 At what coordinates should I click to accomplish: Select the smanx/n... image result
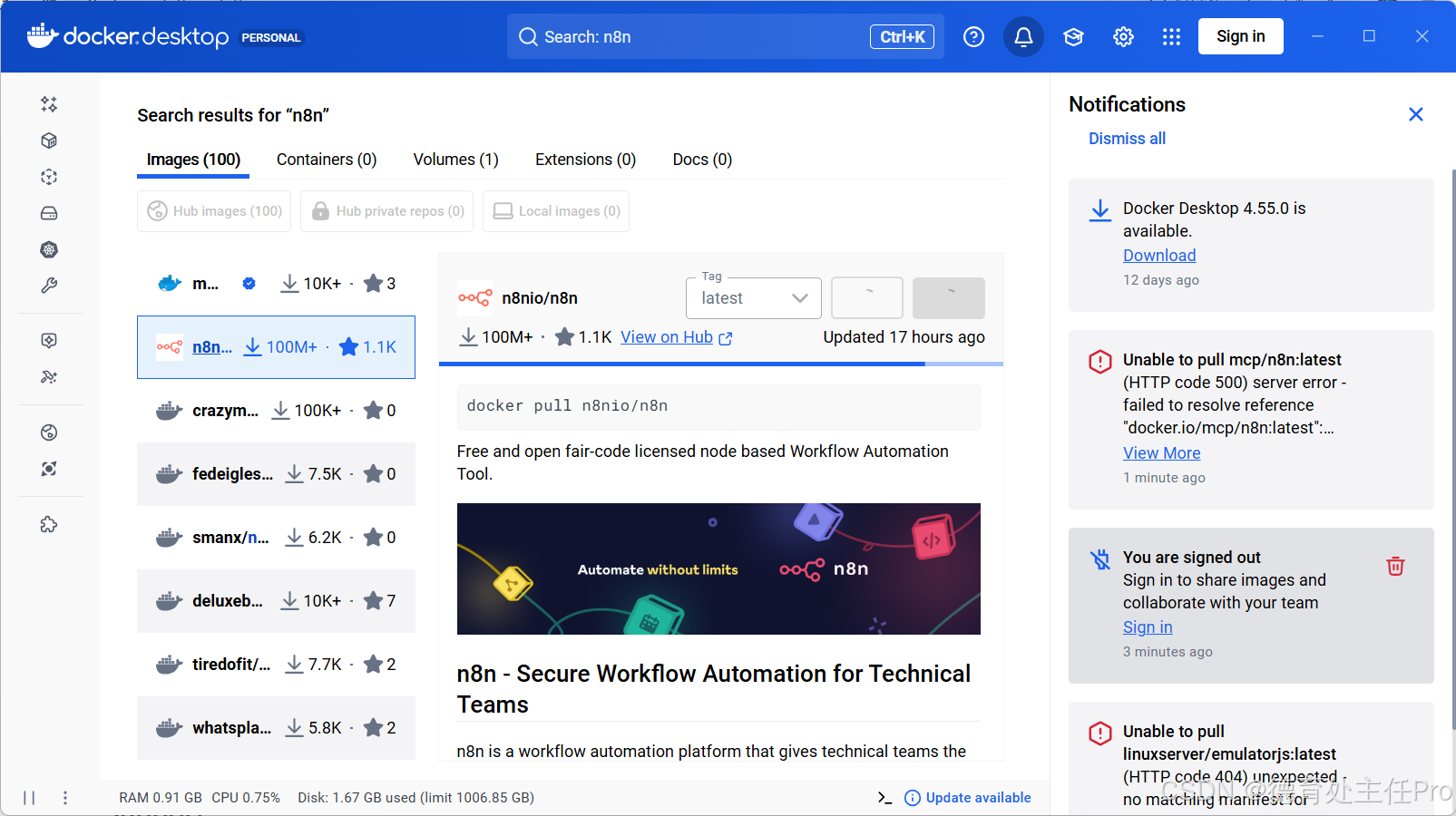tap(276, 538)
